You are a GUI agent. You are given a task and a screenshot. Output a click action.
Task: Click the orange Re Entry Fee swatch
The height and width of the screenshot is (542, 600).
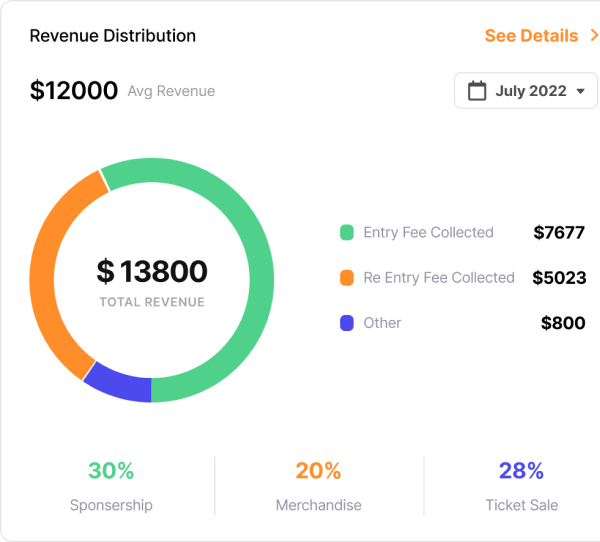(347, 278)
